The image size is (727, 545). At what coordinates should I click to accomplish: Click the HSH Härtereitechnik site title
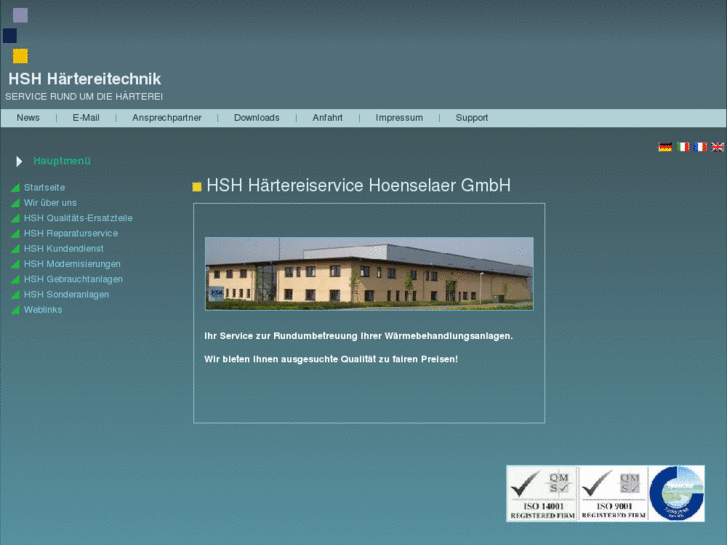point(84,79)
